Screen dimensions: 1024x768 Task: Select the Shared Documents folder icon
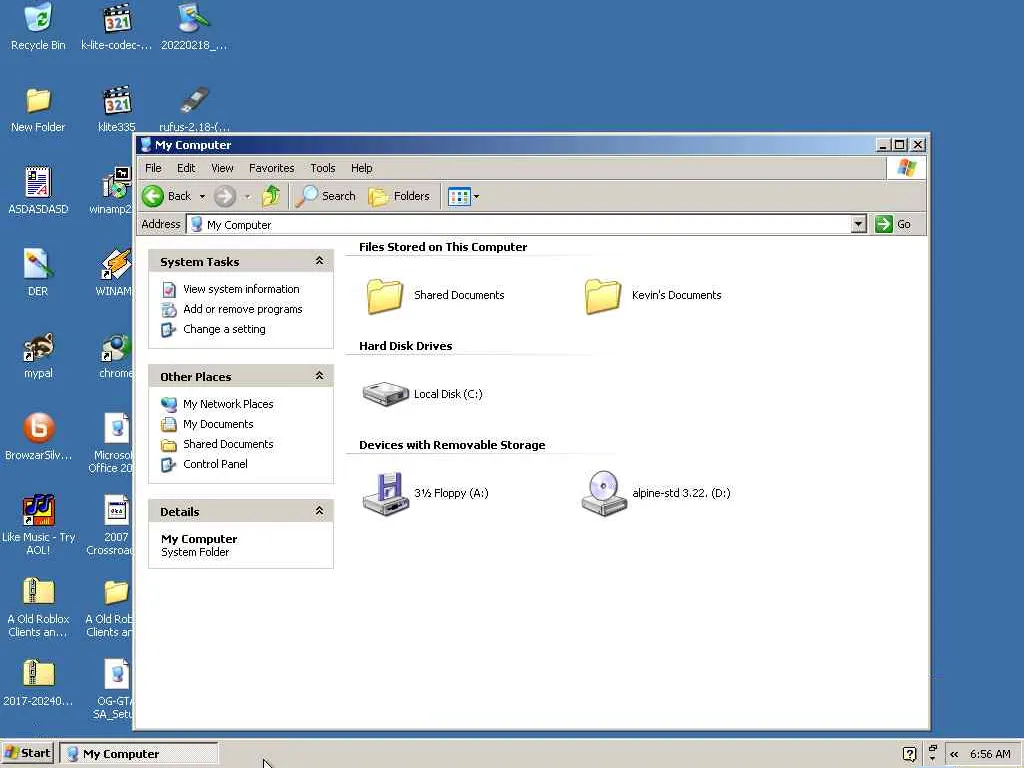385,296
